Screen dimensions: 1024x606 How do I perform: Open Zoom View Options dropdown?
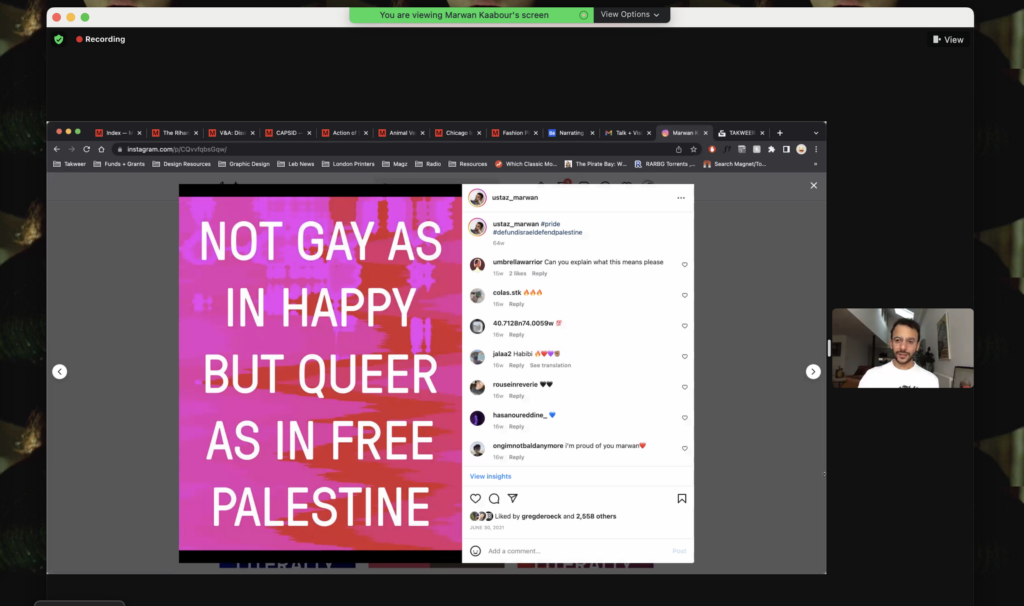pyautogui.click(x=632, y=15)
